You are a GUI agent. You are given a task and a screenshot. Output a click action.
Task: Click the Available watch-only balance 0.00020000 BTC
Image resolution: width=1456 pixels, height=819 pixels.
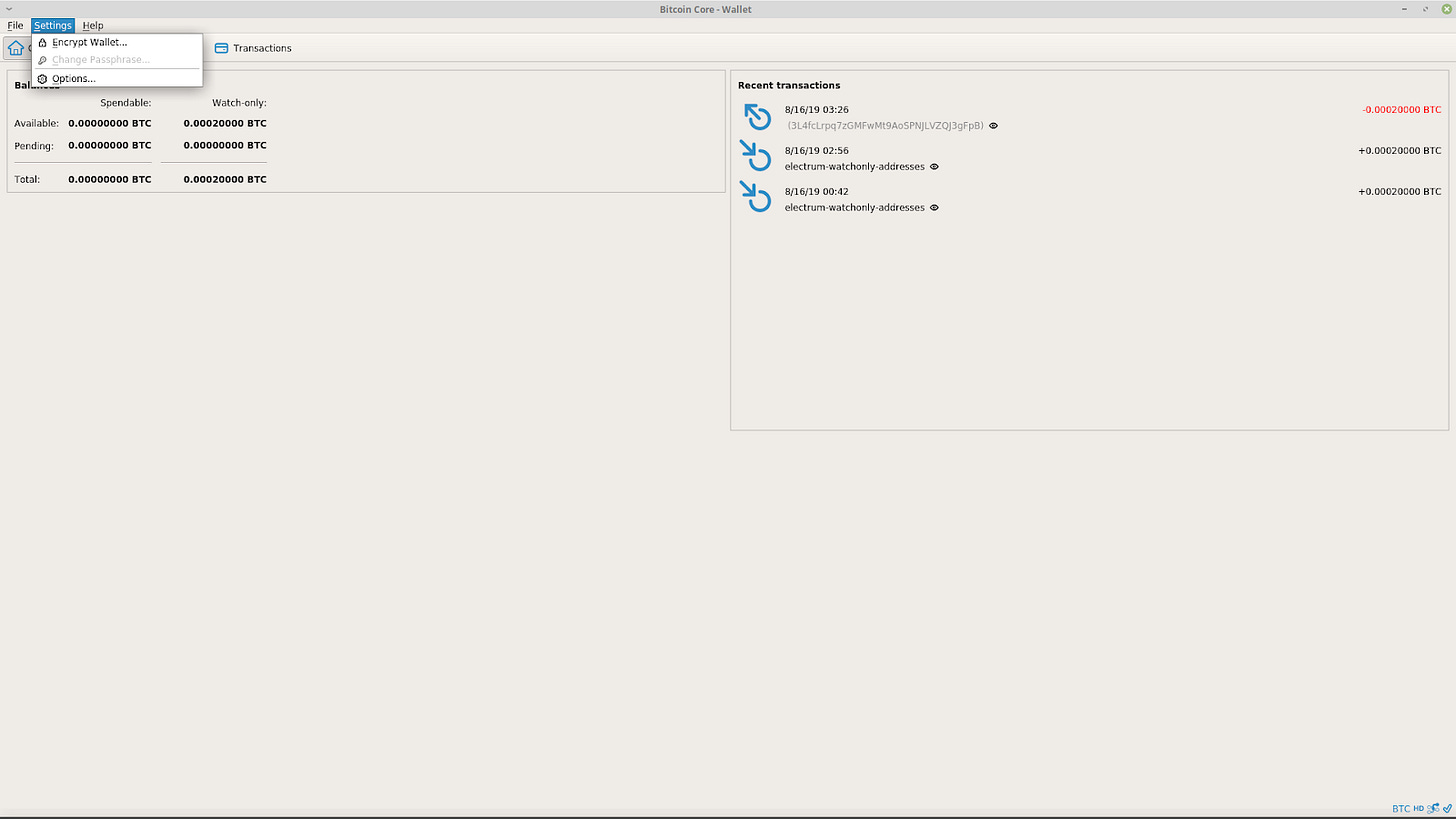pyautogui.click(x=225, y=123)
